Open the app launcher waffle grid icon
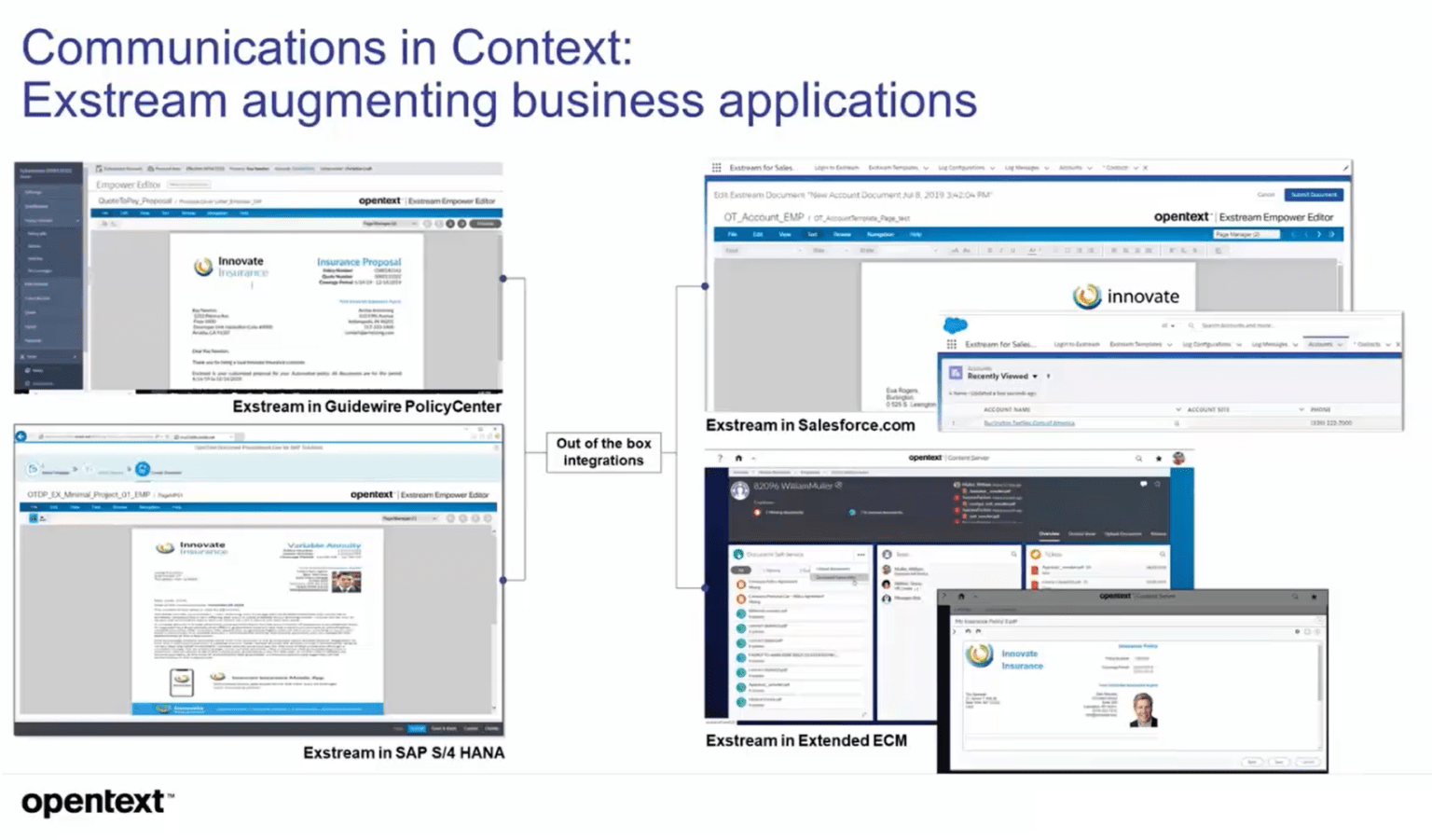Screen dimensions: 1432x840 [x=951, y=343]
